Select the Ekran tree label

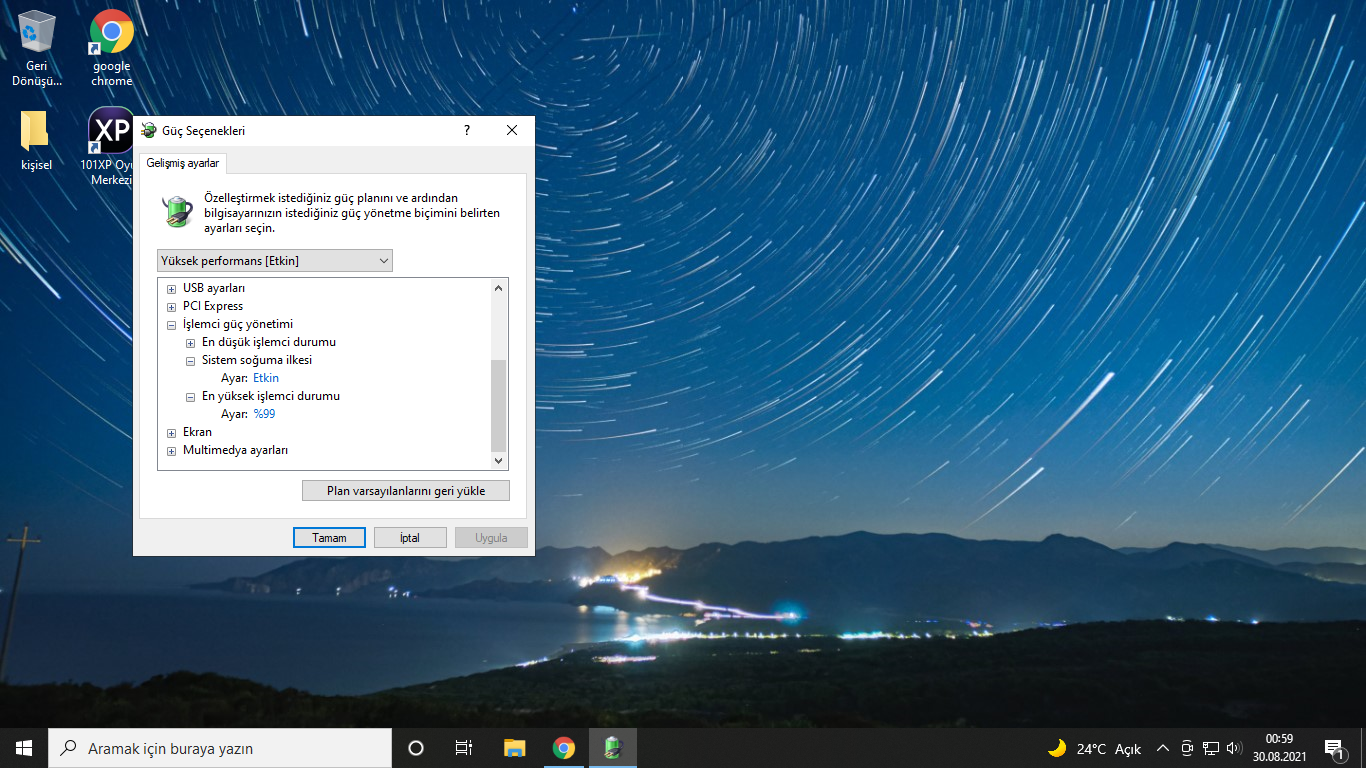[198, 432]
